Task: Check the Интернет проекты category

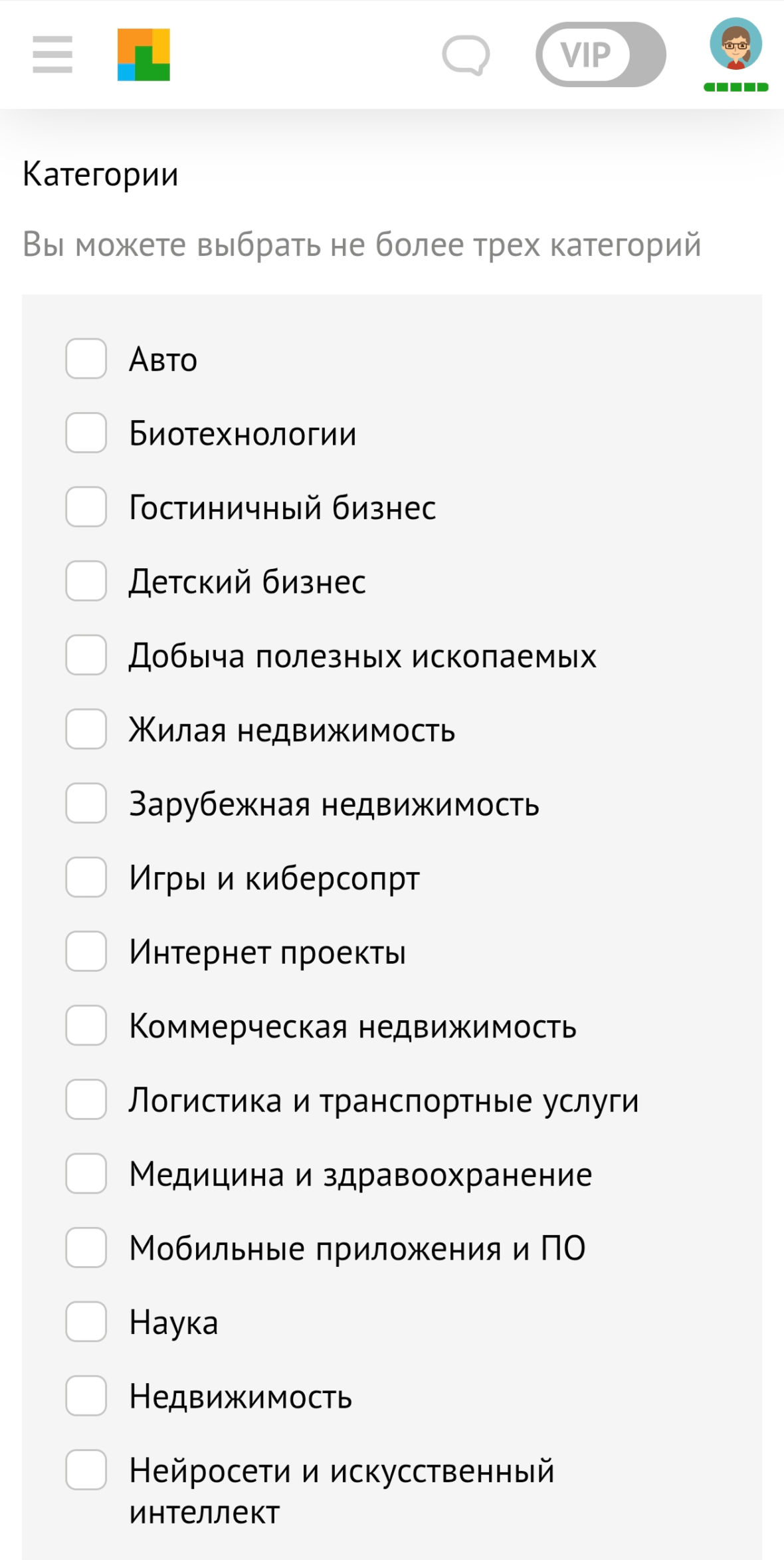Action: [x=86, y=954]
